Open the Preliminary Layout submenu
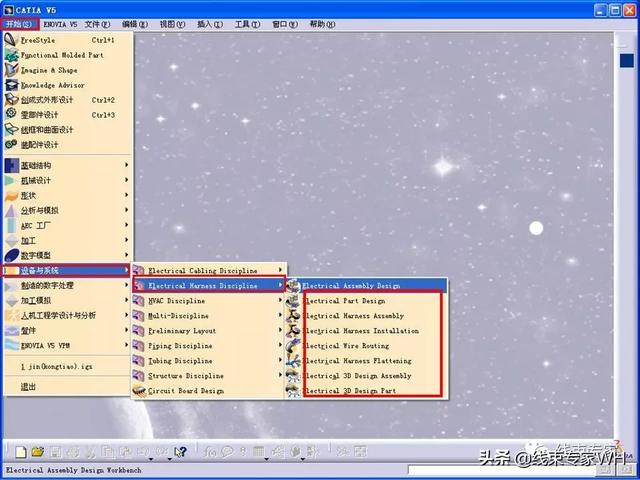640x480 pixels. coord(208,331)
